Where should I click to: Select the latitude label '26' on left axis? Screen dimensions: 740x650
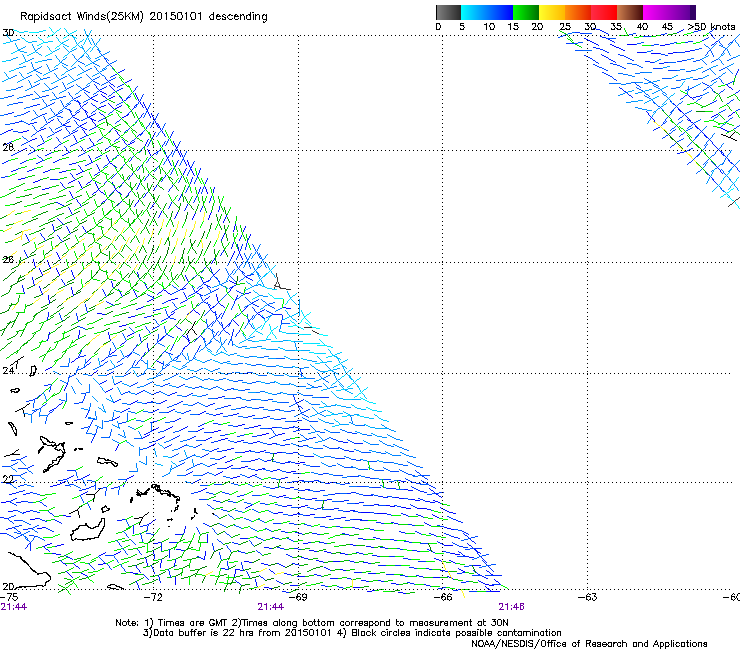pos(8,260)
